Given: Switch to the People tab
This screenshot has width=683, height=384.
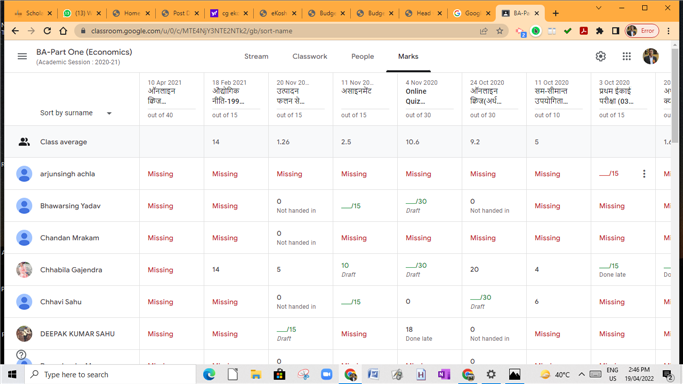Looking at the screenshot, I should (x=362, y=56).
